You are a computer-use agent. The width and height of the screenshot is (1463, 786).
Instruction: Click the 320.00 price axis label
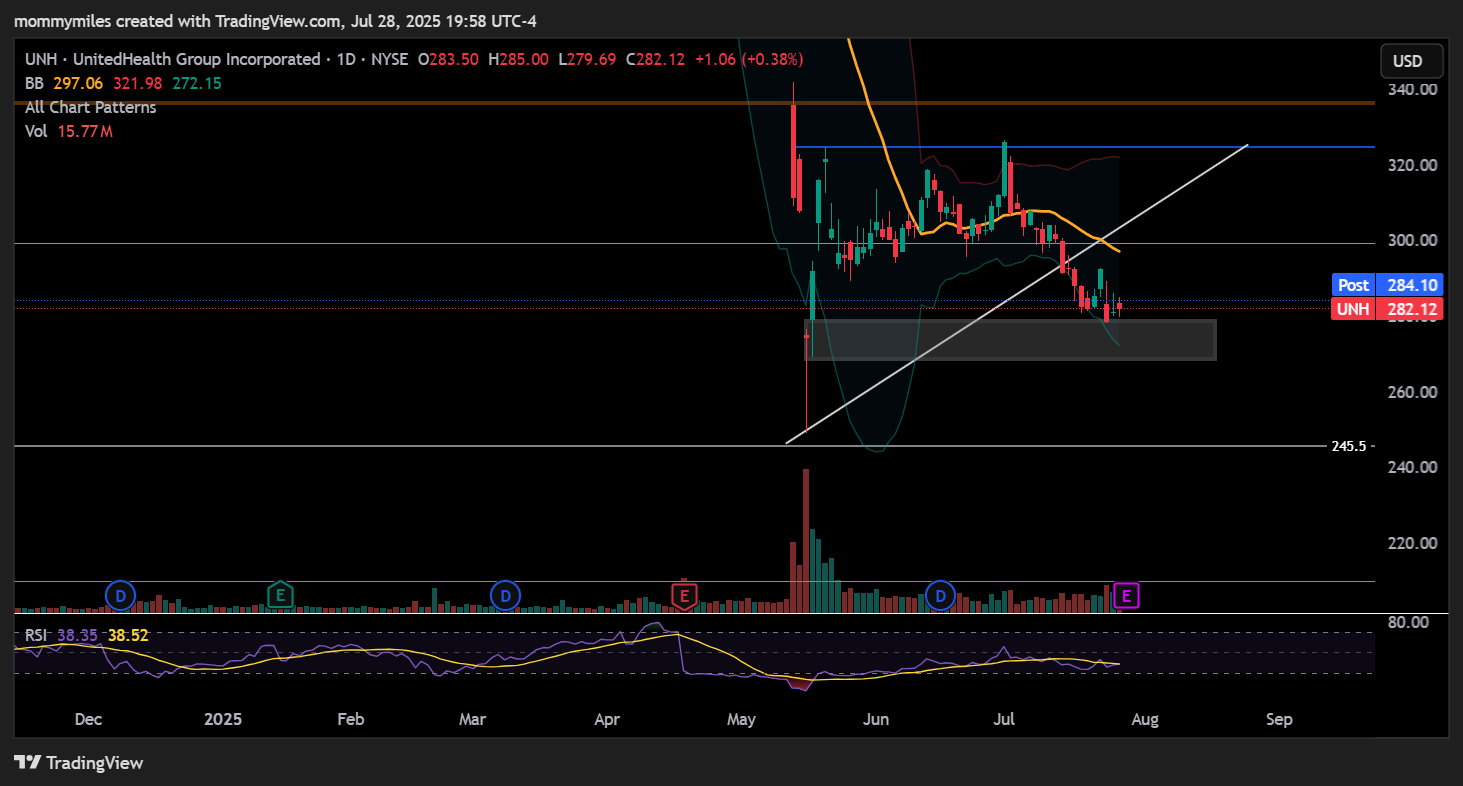(x=1413, y=165)
